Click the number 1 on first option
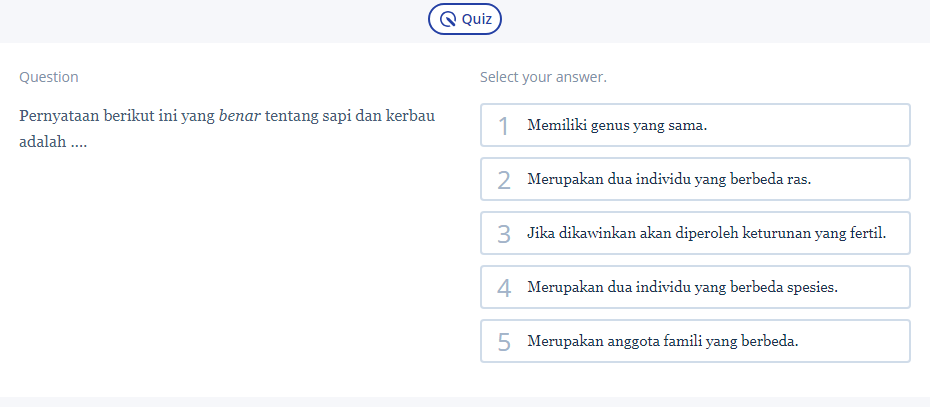The image size is (930, 407). 504,126
